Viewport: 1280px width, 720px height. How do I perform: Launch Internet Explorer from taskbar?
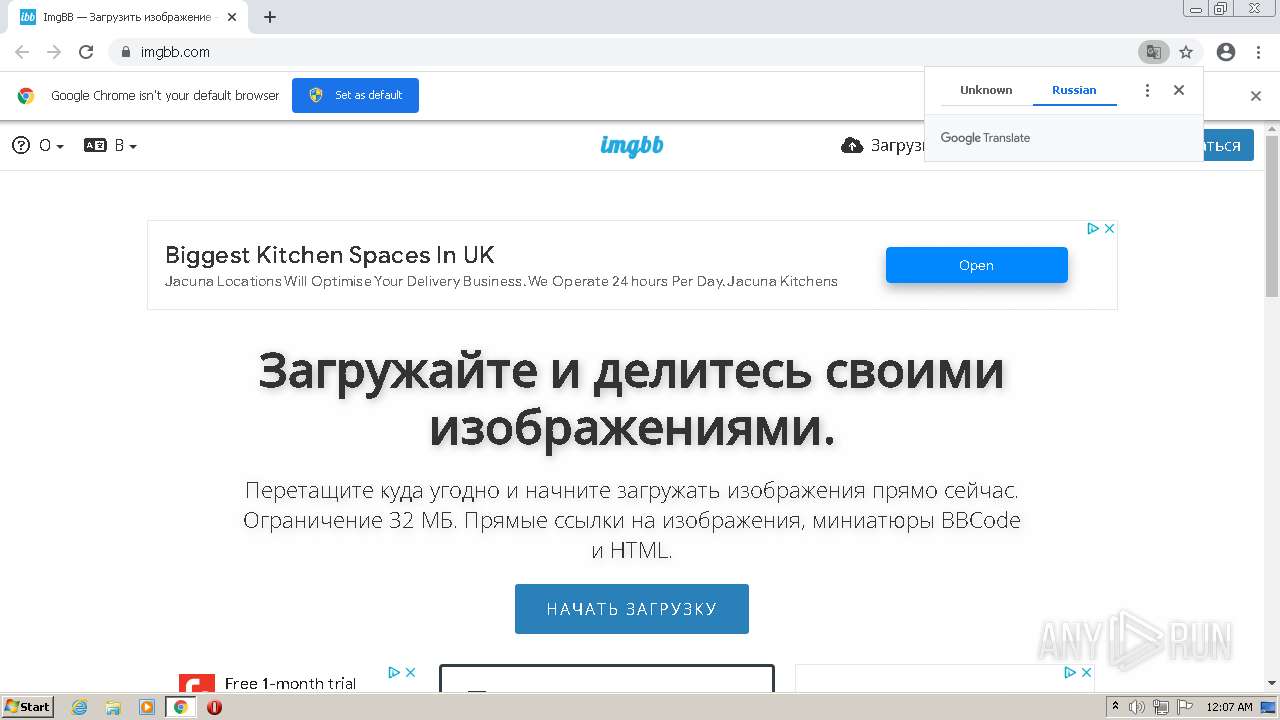coord(80,707)
